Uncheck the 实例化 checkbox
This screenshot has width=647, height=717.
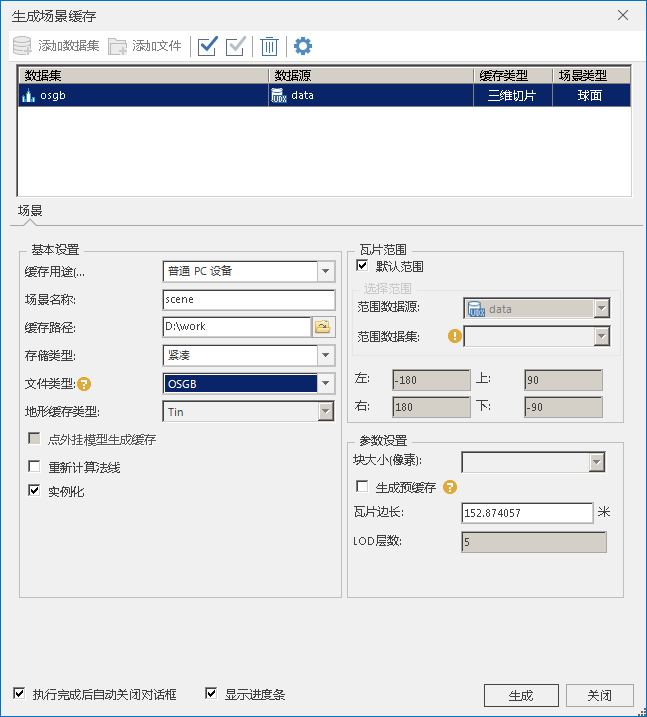pyautogui.click(x=35, y=491)
